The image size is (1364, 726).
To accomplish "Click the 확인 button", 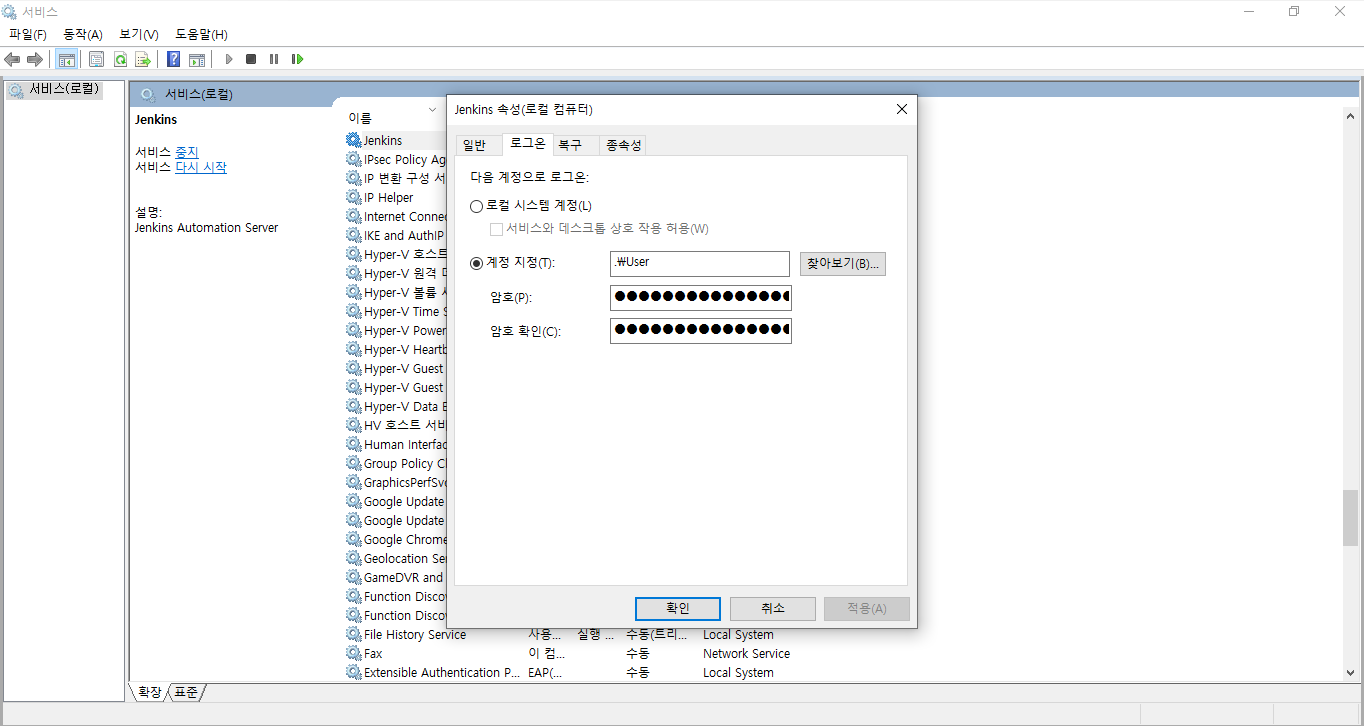I will click(678, 608).
